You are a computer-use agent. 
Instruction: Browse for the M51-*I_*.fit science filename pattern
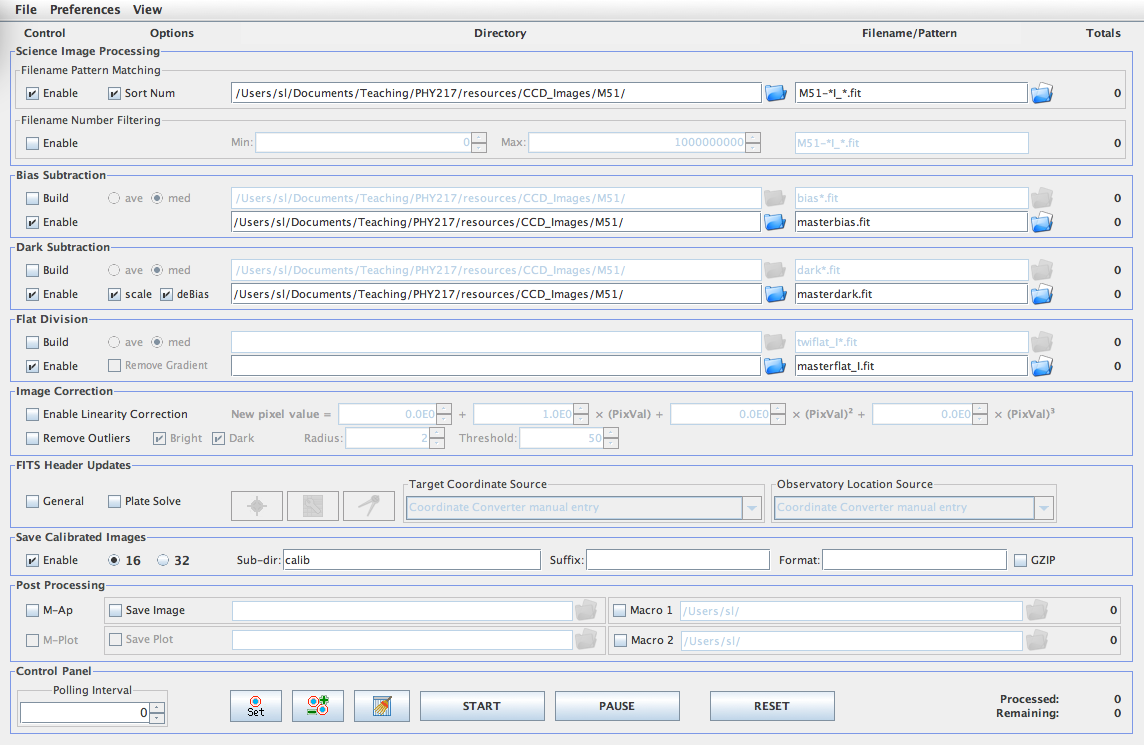click(x=1041, y=93)
